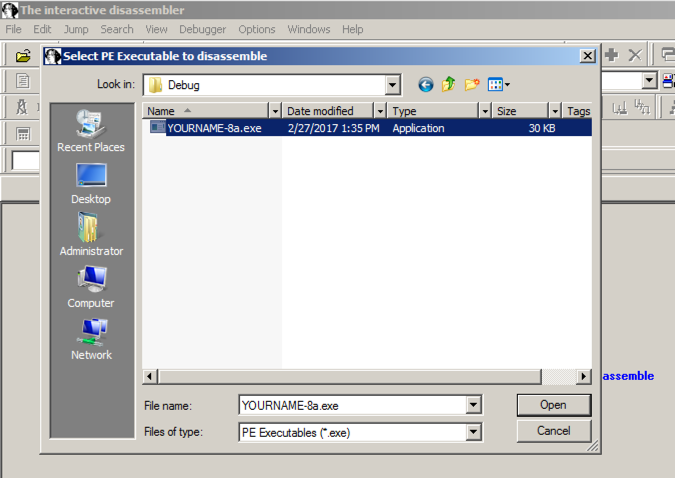Click the document icon in IDA left toolbar
The image size is (675, 478).
pos(22,81)
